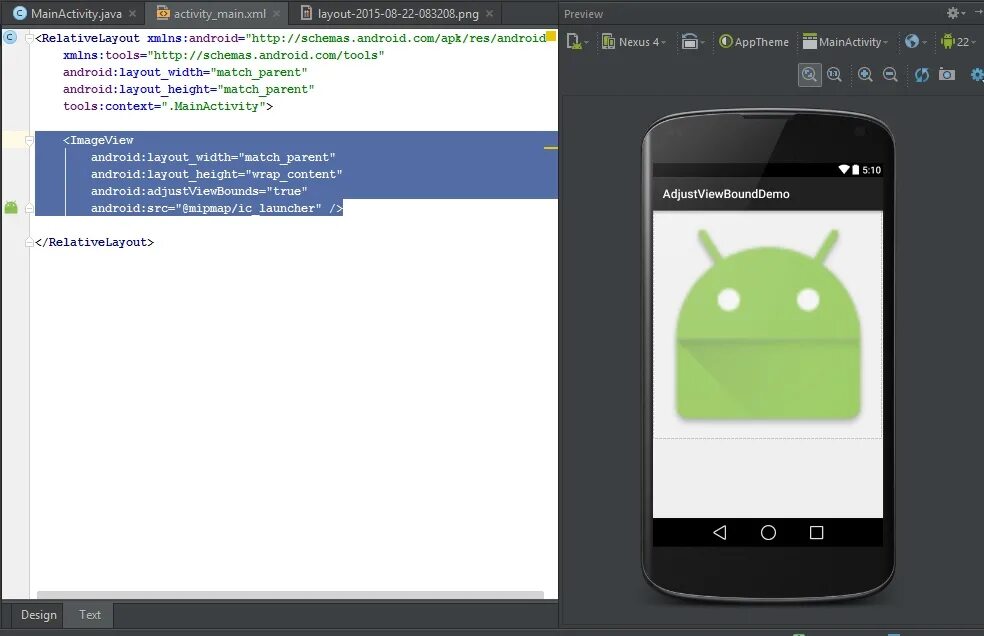
Task: Tap the Recents square in phone preview
Action: [x=816, y=532]
